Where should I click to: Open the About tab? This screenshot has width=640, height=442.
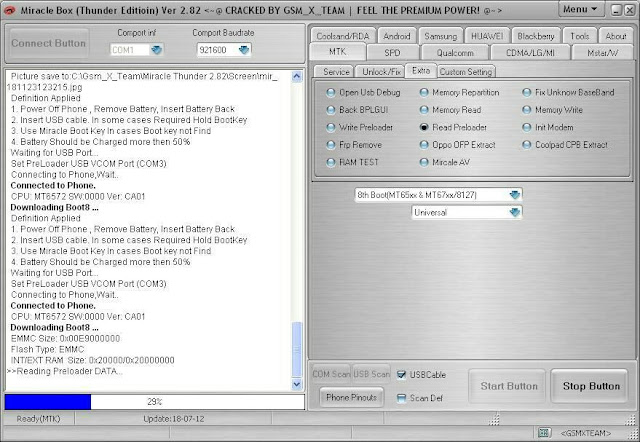point(616,36)
